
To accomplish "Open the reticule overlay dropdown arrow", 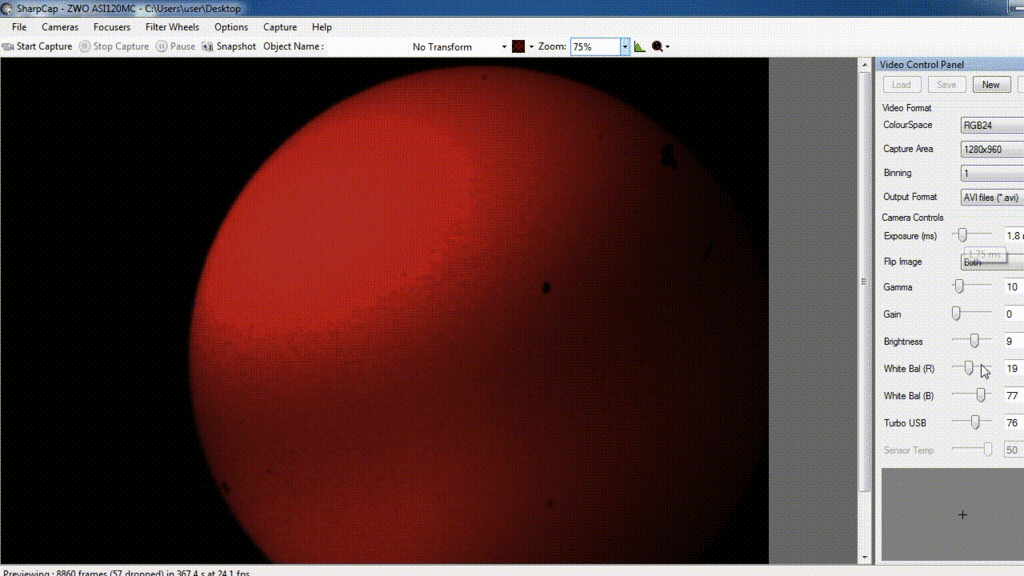I will tap(531, 47).
